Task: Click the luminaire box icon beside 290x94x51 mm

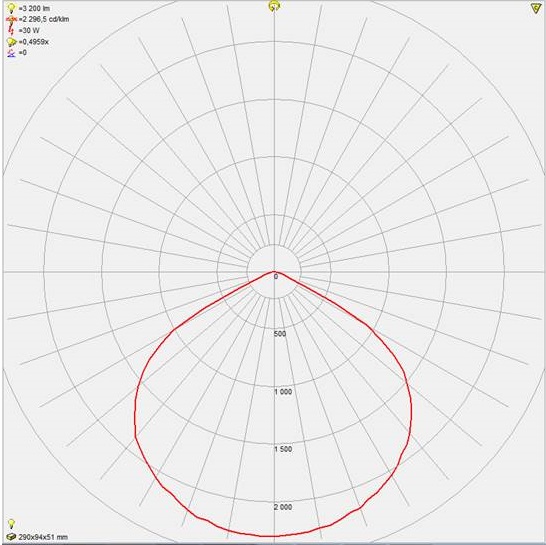Action: (x=11, y=537)
